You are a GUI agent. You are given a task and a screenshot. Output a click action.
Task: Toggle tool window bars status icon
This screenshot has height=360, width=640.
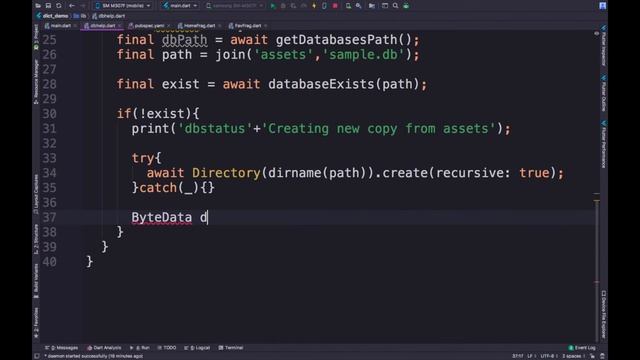[x=37, y=356]
